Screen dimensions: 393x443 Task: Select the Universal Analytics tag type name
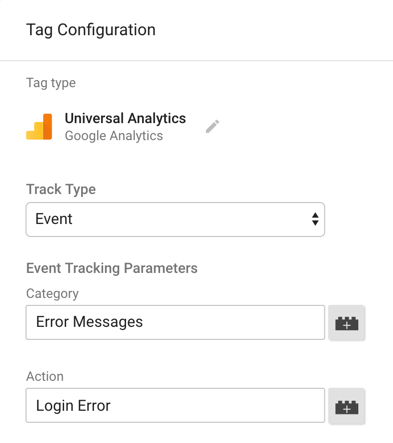pos(125,118)
